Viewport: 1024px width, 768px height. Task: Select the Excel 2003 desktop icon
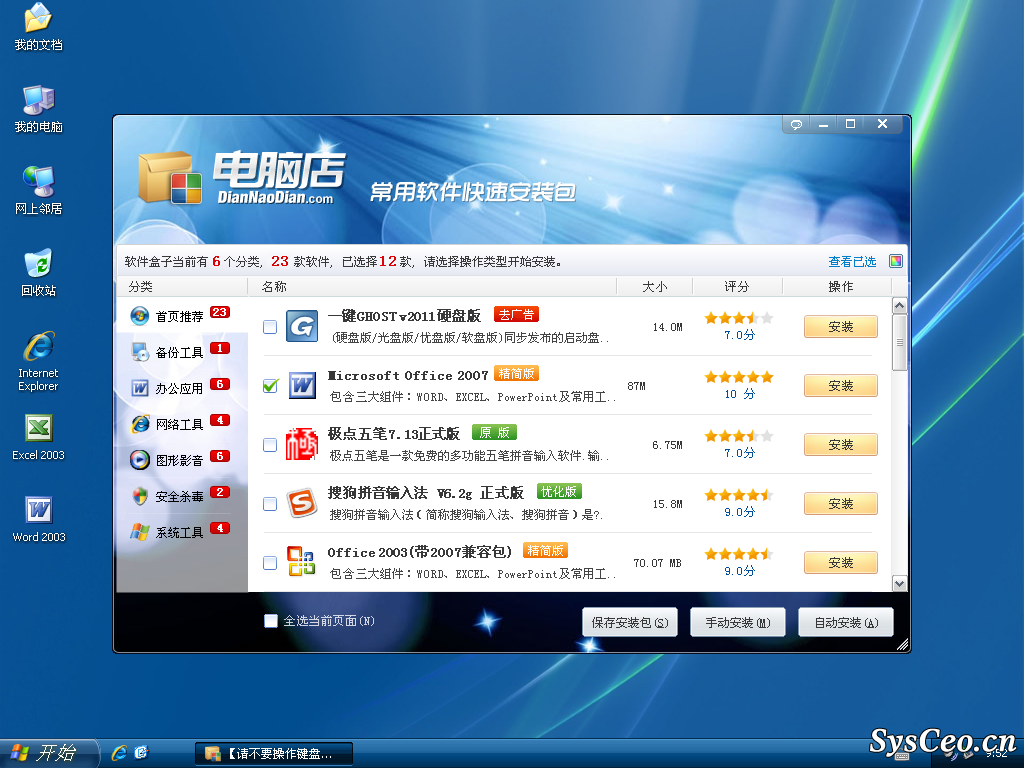click(38, 438)
